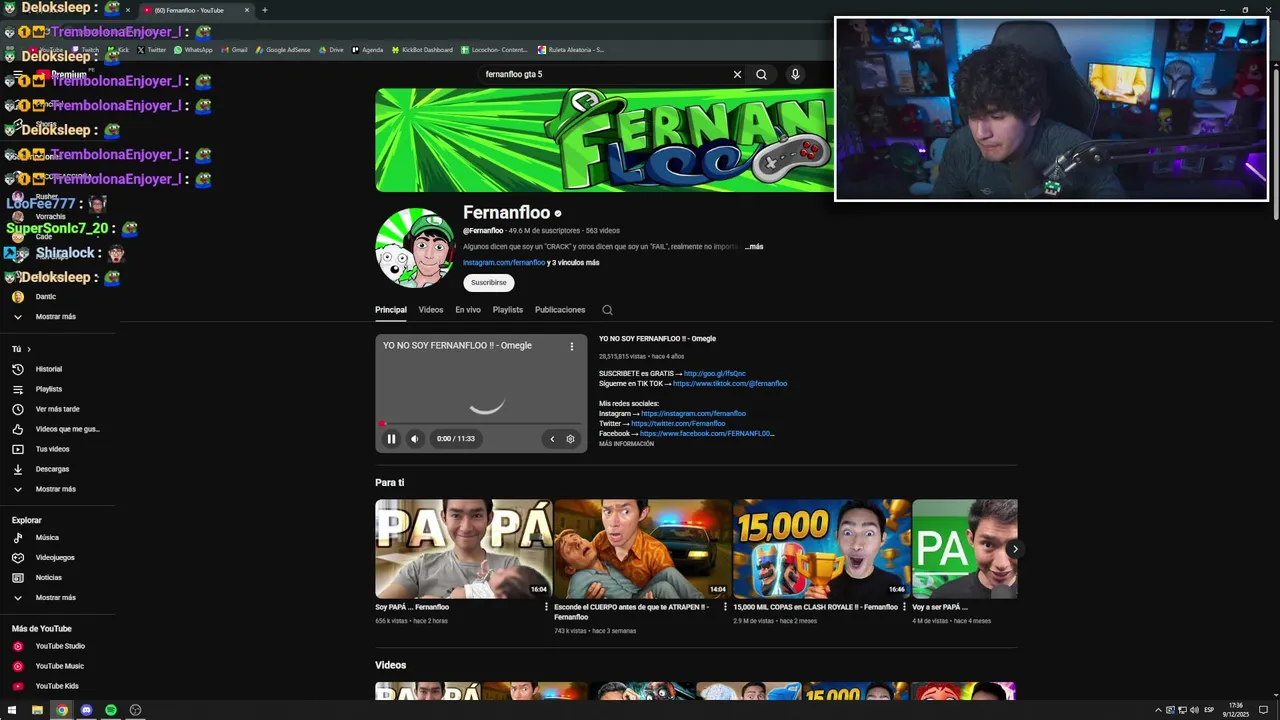This screenshot has width=1280, height=720.
Task: Search within the Fernanfloo channel
Action: (607, 310)
